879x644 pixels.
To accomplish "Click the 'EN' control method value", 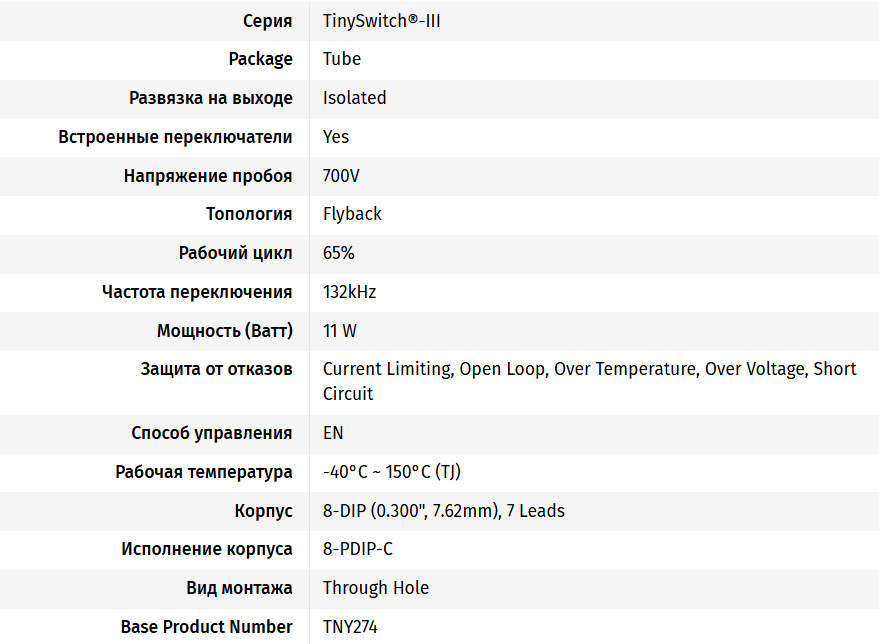I will [333, 433].
